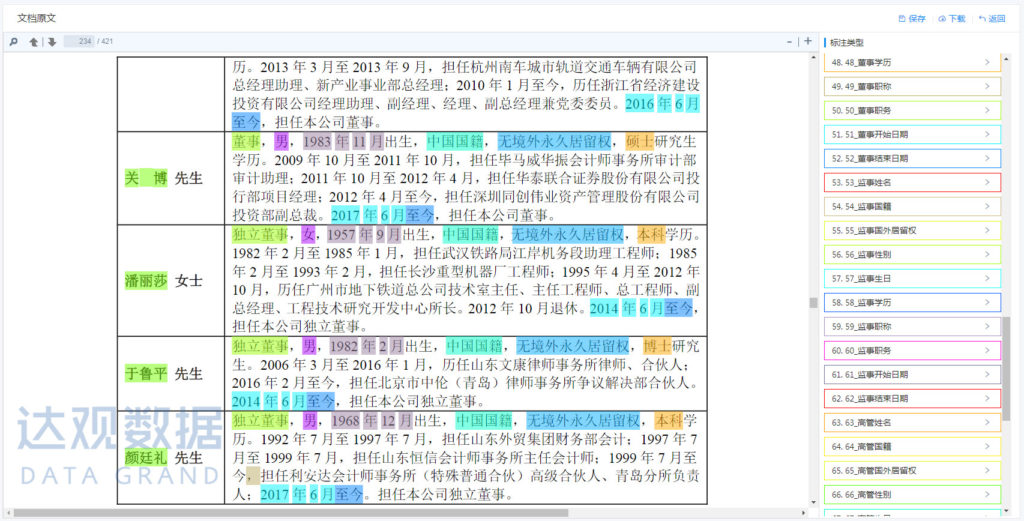Expand the 48_董事学历 label chevron
1024x521 pixels.
(987, 63)
